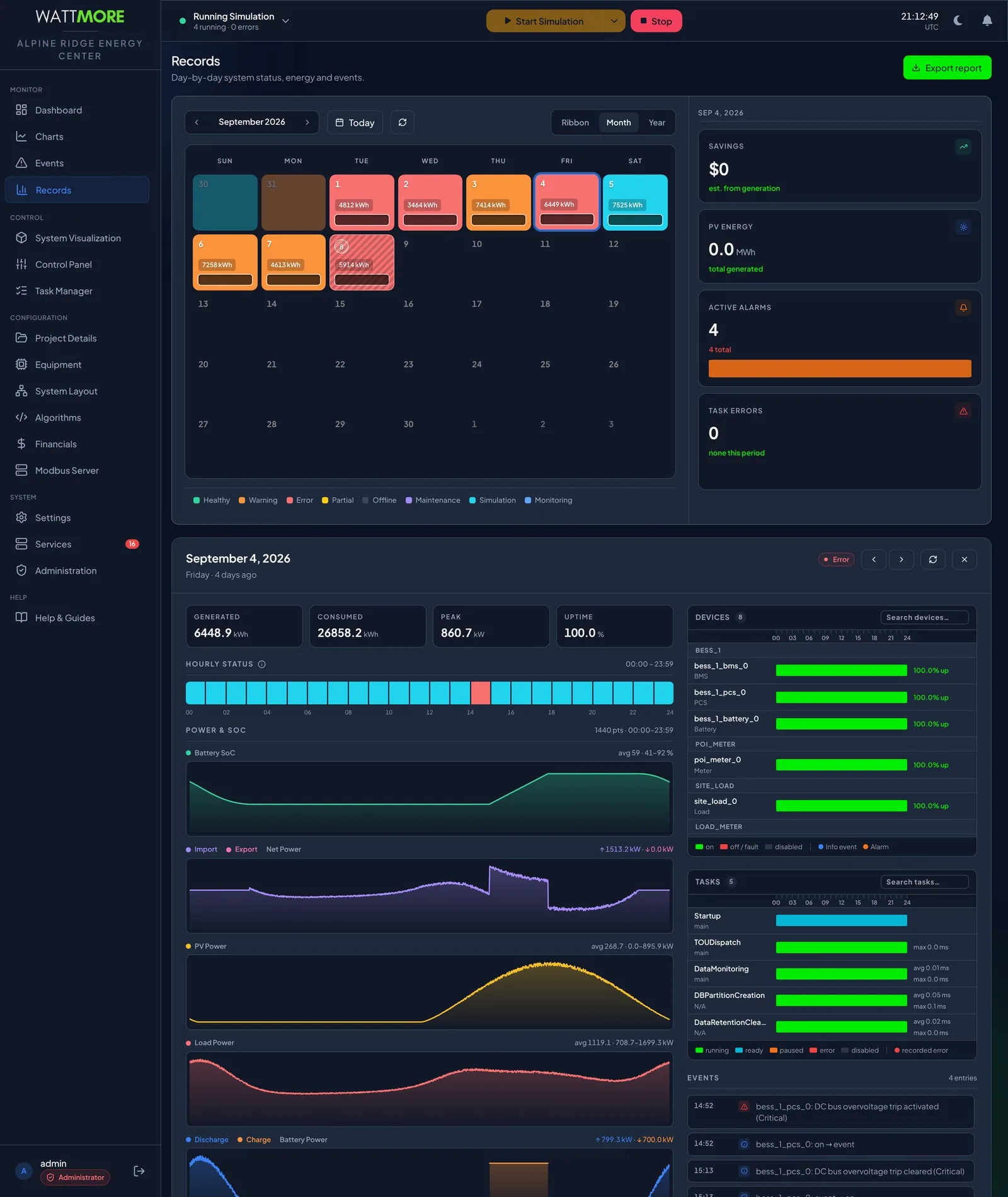The image size is (1008, 1197).
Task: Refresh the calendar with the reload icon
Action: coord(403,122)
